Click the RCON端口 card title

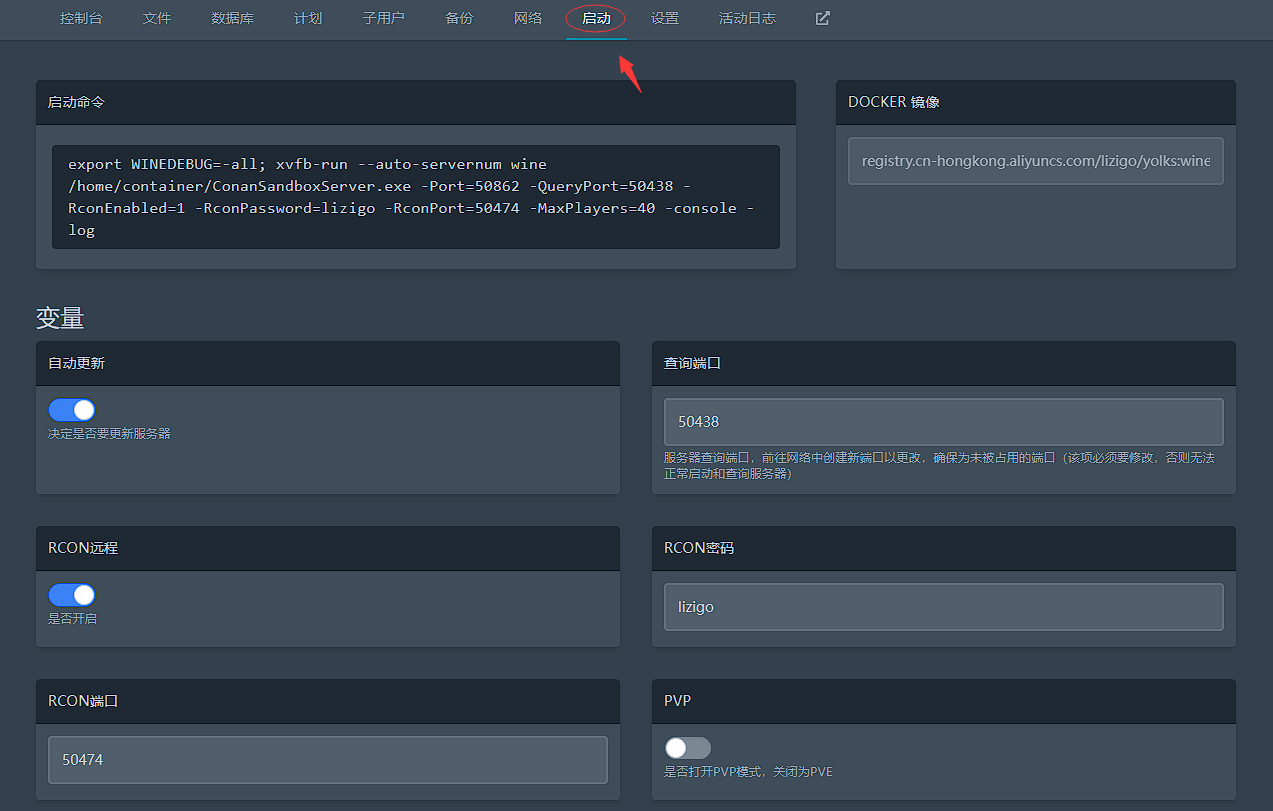[x=83, y=701]
